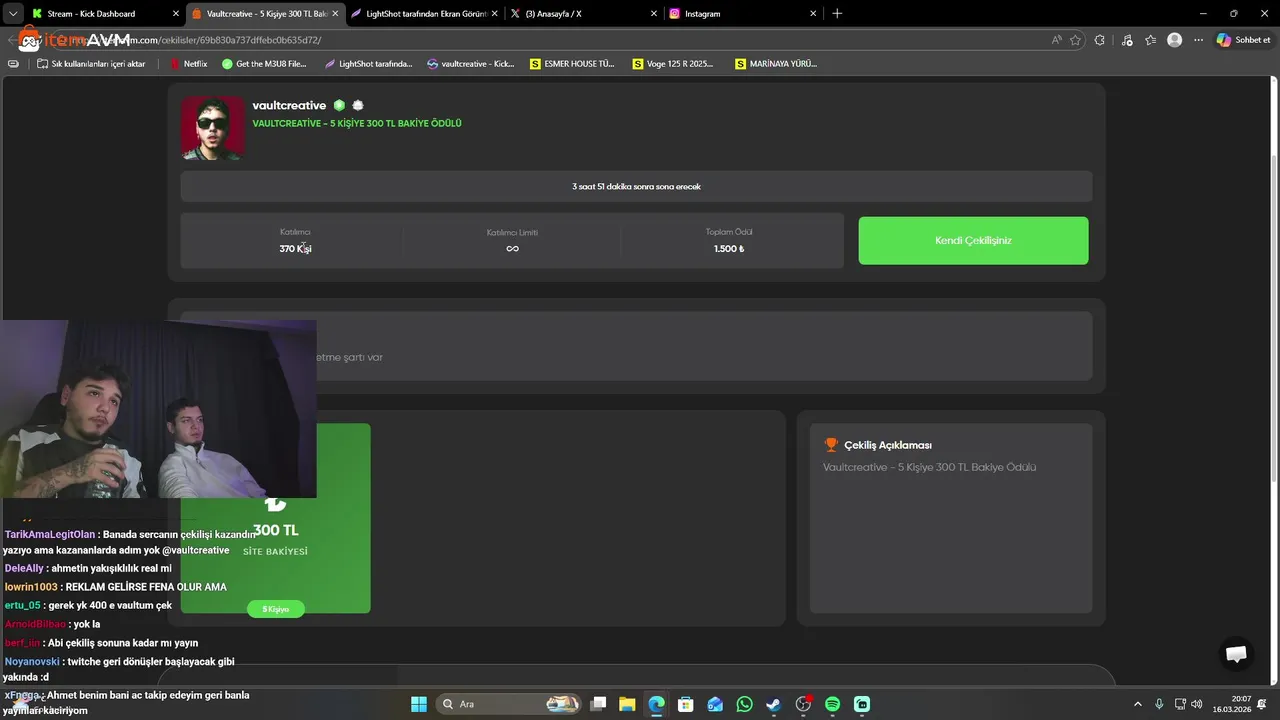The width and height of the screenshot is (1280, 720).
Task: Open the browser profile avatar
Action: click(1175, 40)
